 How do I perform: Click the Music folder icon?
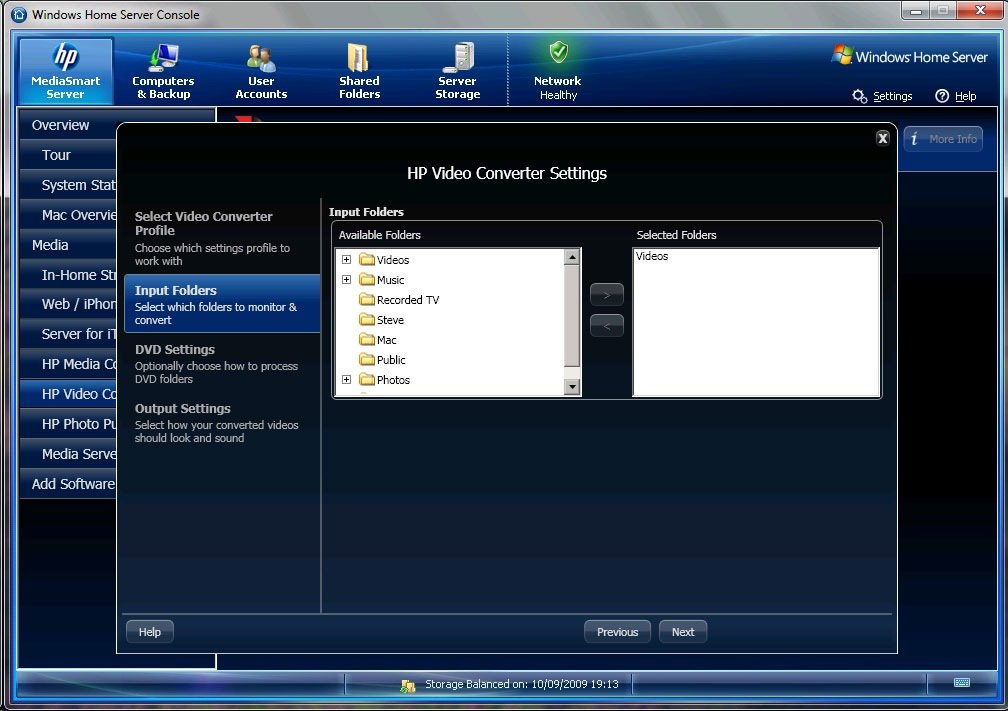(x=367, y=280)
